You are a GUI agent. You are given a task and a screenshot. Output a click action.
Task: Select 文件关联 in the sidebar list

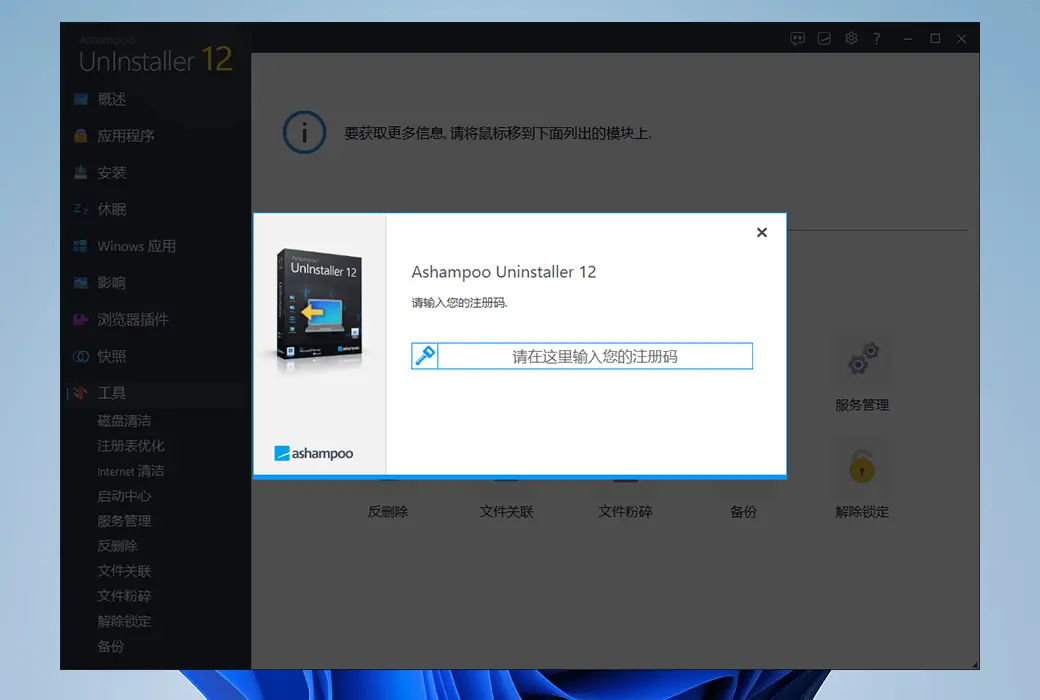(124, 571)
